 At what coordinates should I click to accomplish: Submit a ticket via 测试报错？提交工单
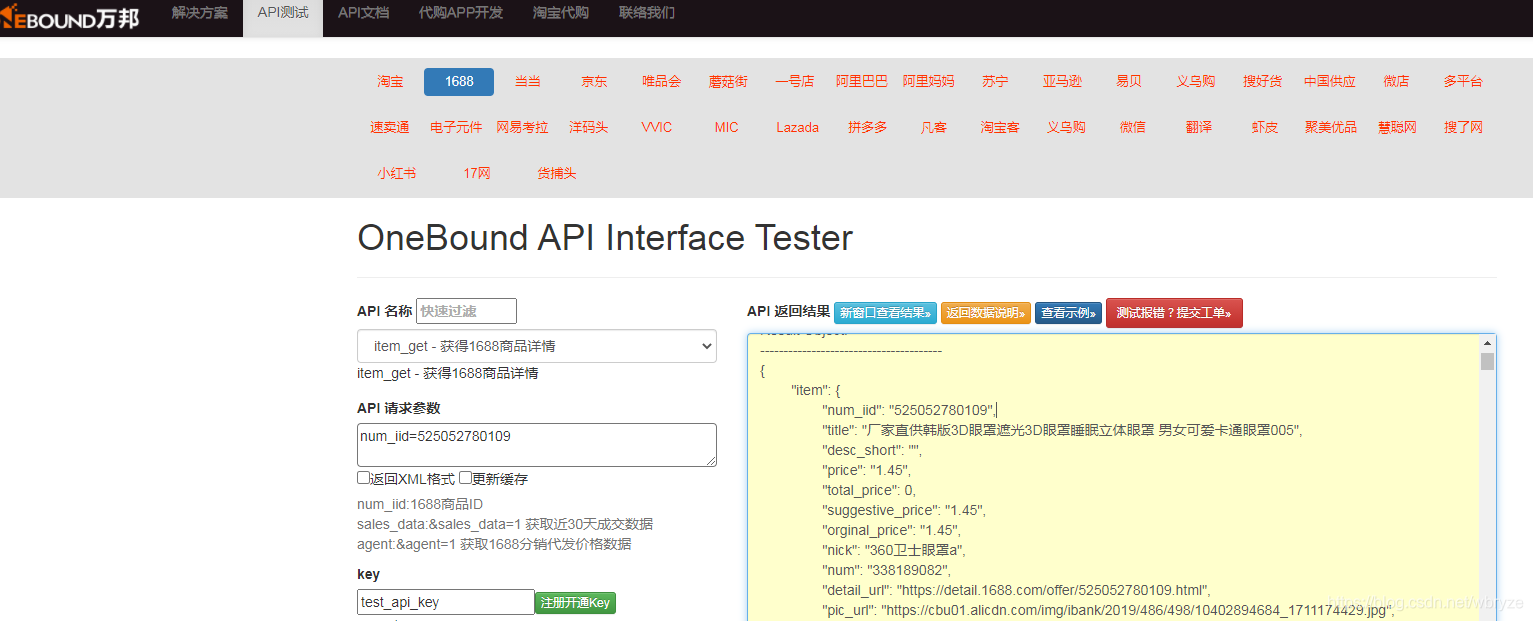click(x=1174, y=313)
